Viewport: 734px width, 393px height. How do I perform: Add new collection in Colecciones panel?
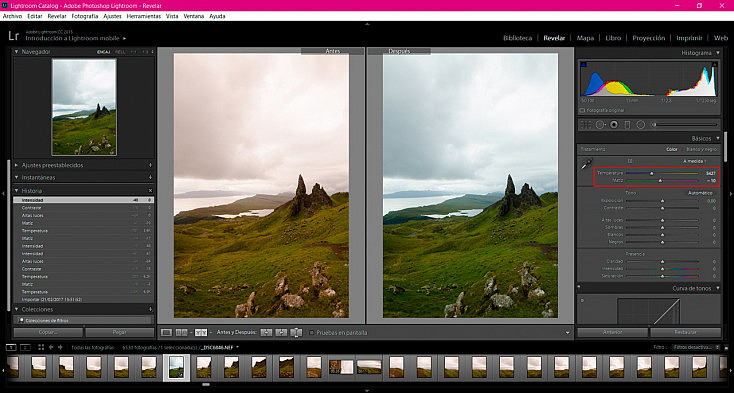click(150, 309)
